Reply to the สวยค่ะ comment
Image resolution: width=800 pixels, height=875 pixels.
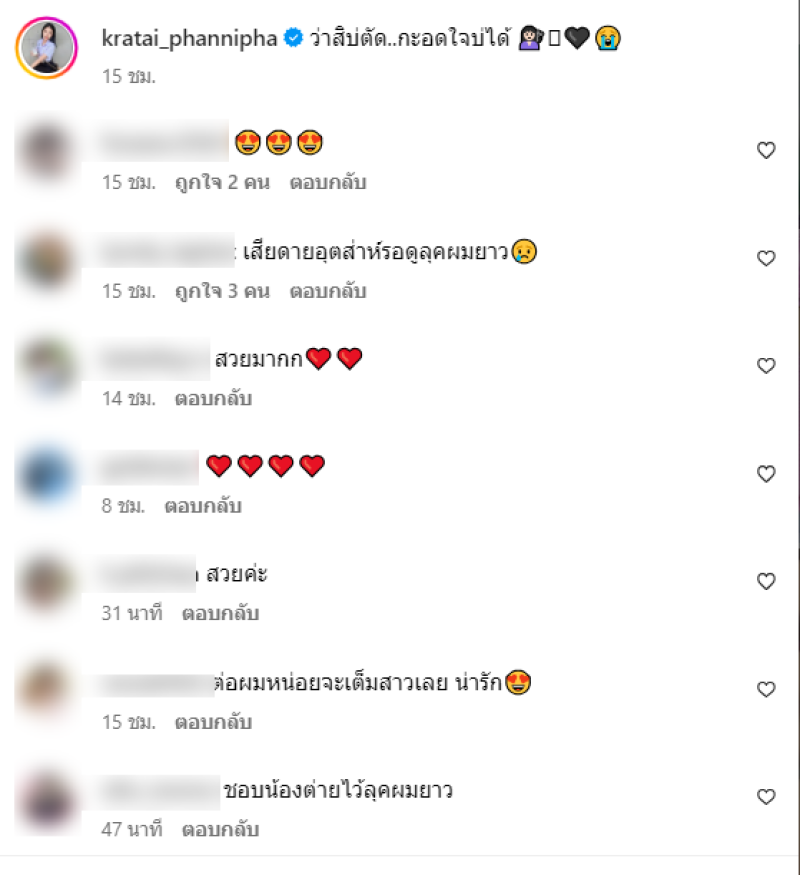[220, 613]
